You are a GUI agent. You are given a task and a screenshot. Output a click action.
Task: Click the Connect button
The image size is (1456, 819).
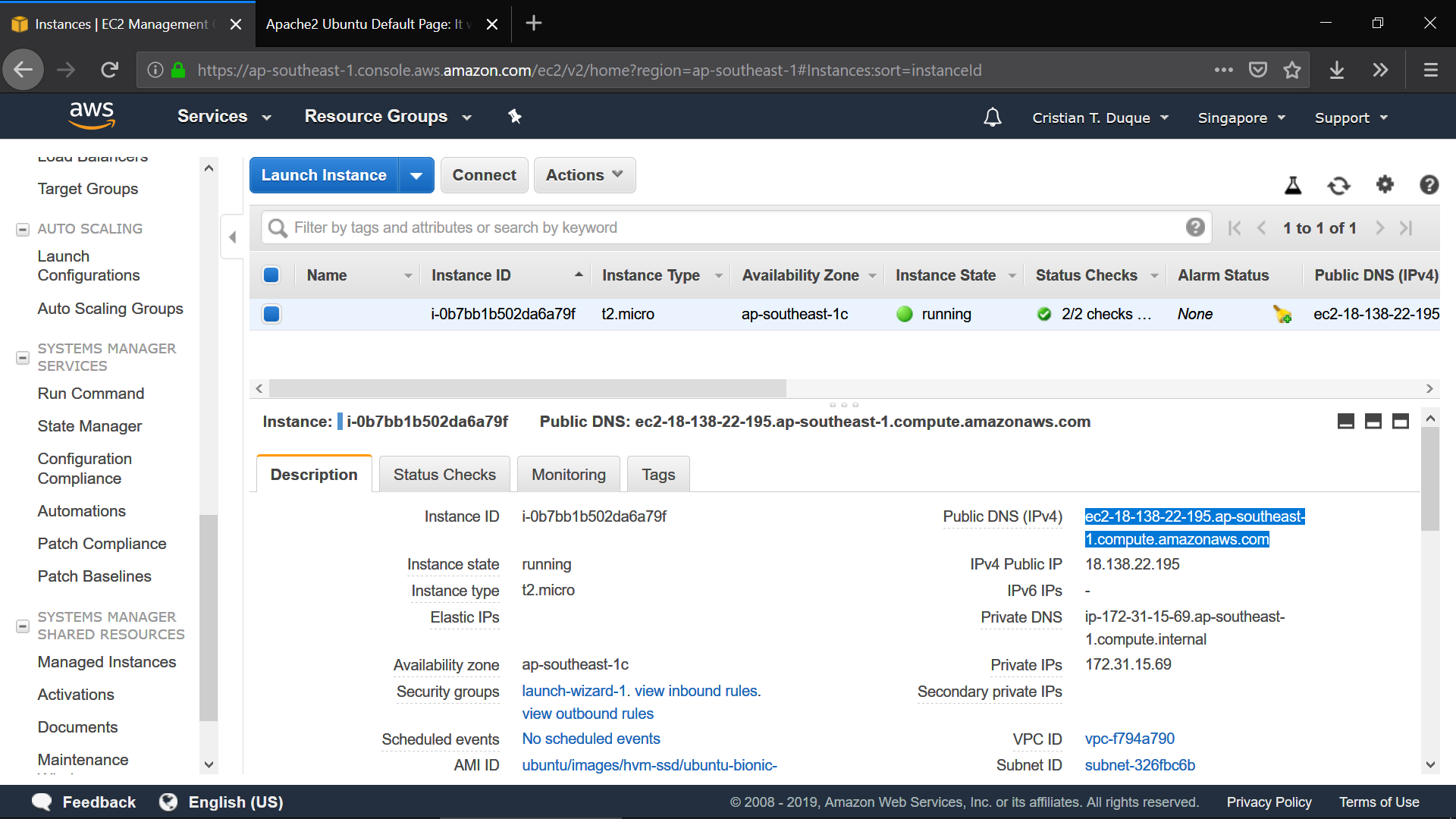pyautogui.click(x=484, y=175)
